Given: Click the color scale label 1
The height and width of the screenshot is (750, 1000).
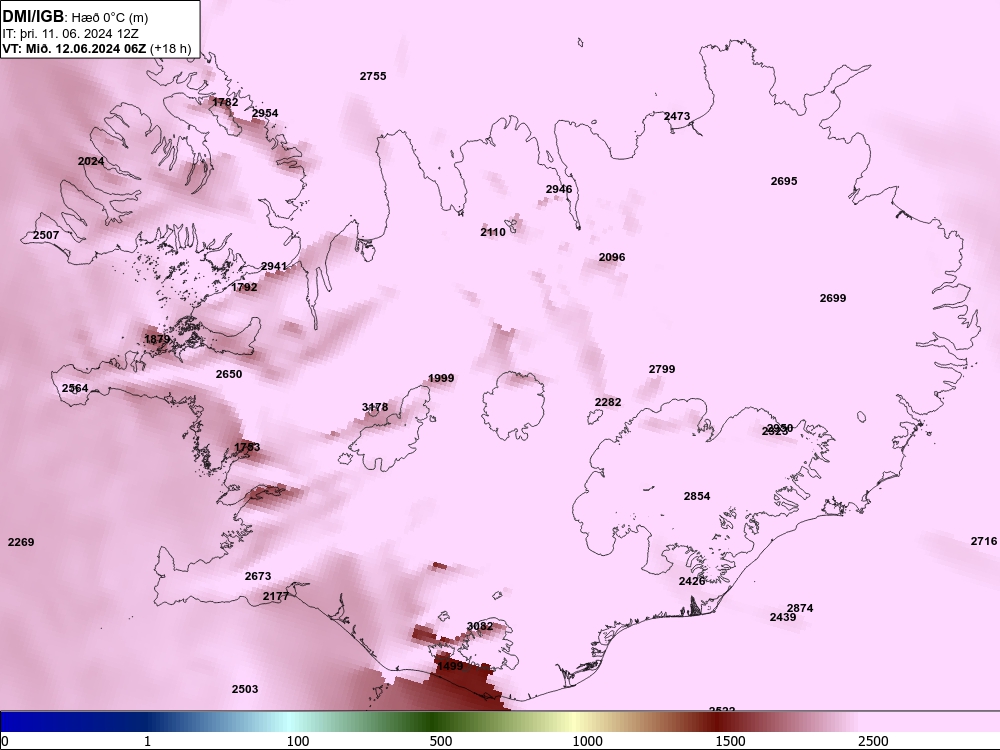Looking at the screenshot, I should tap(147, 741).
